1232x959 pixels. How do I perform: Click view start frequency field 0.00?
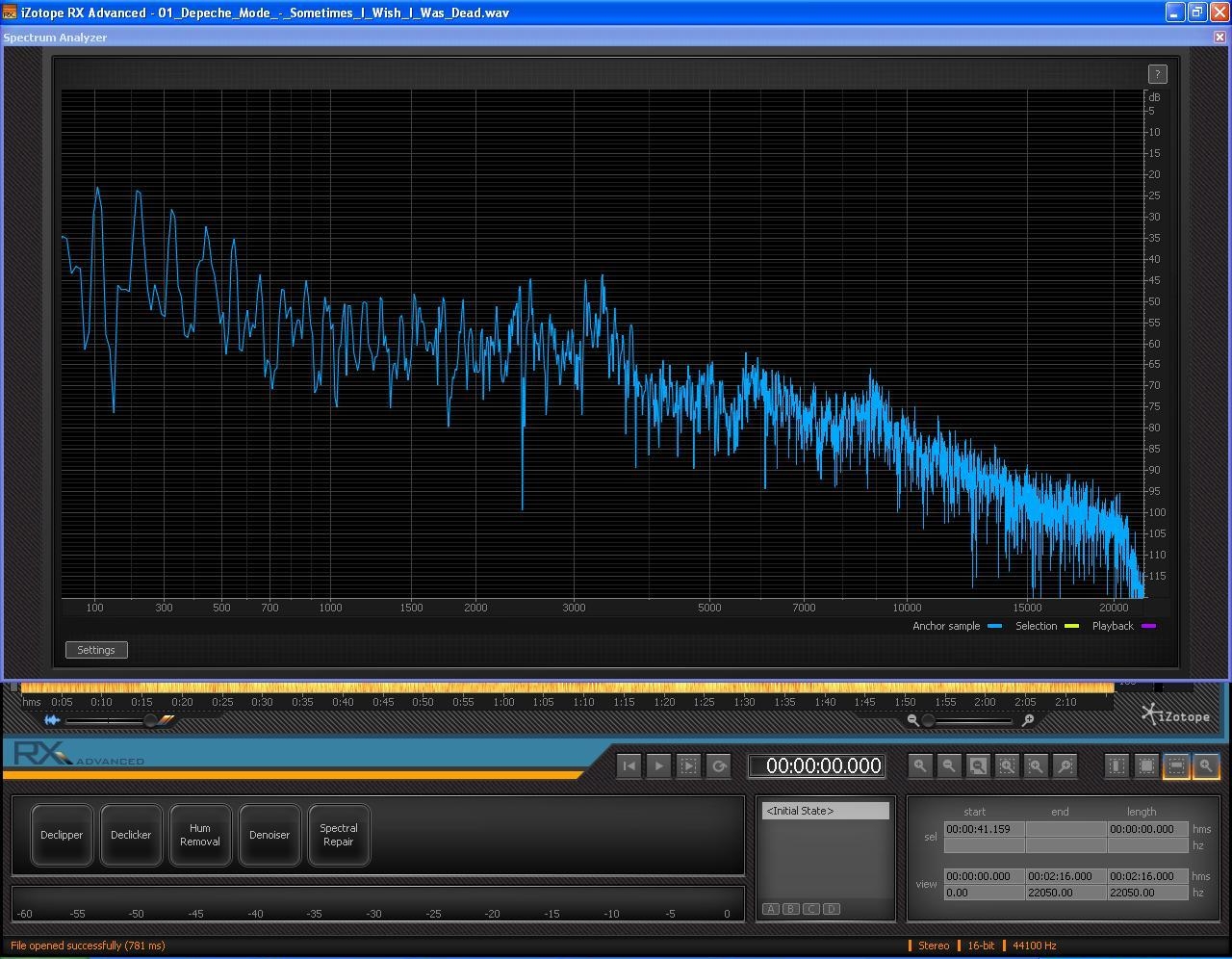pyautogui.click(x=984, y=893)
